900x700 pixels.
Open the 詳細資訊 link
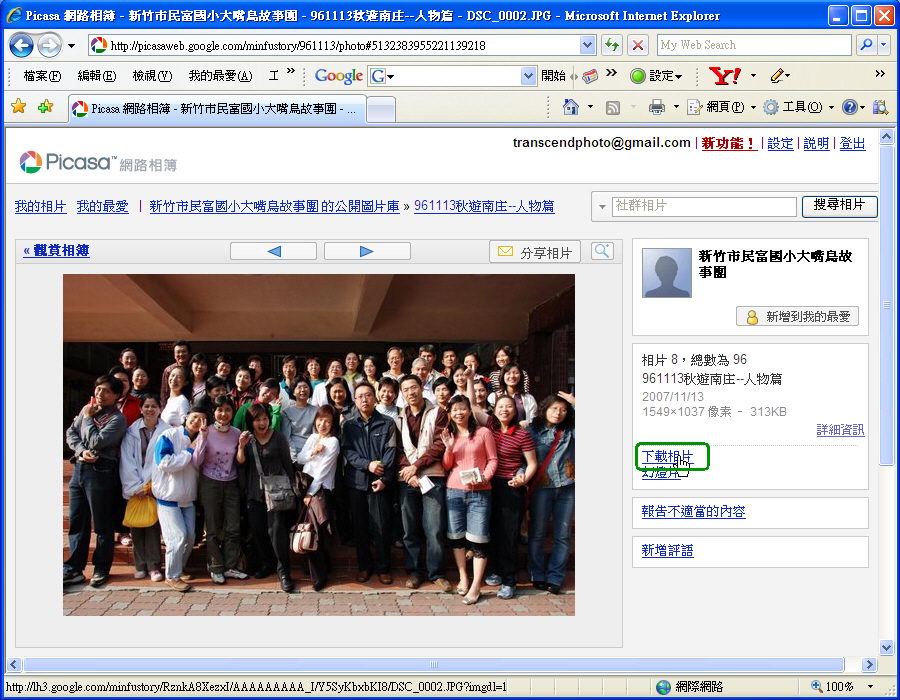pos(840,430)
